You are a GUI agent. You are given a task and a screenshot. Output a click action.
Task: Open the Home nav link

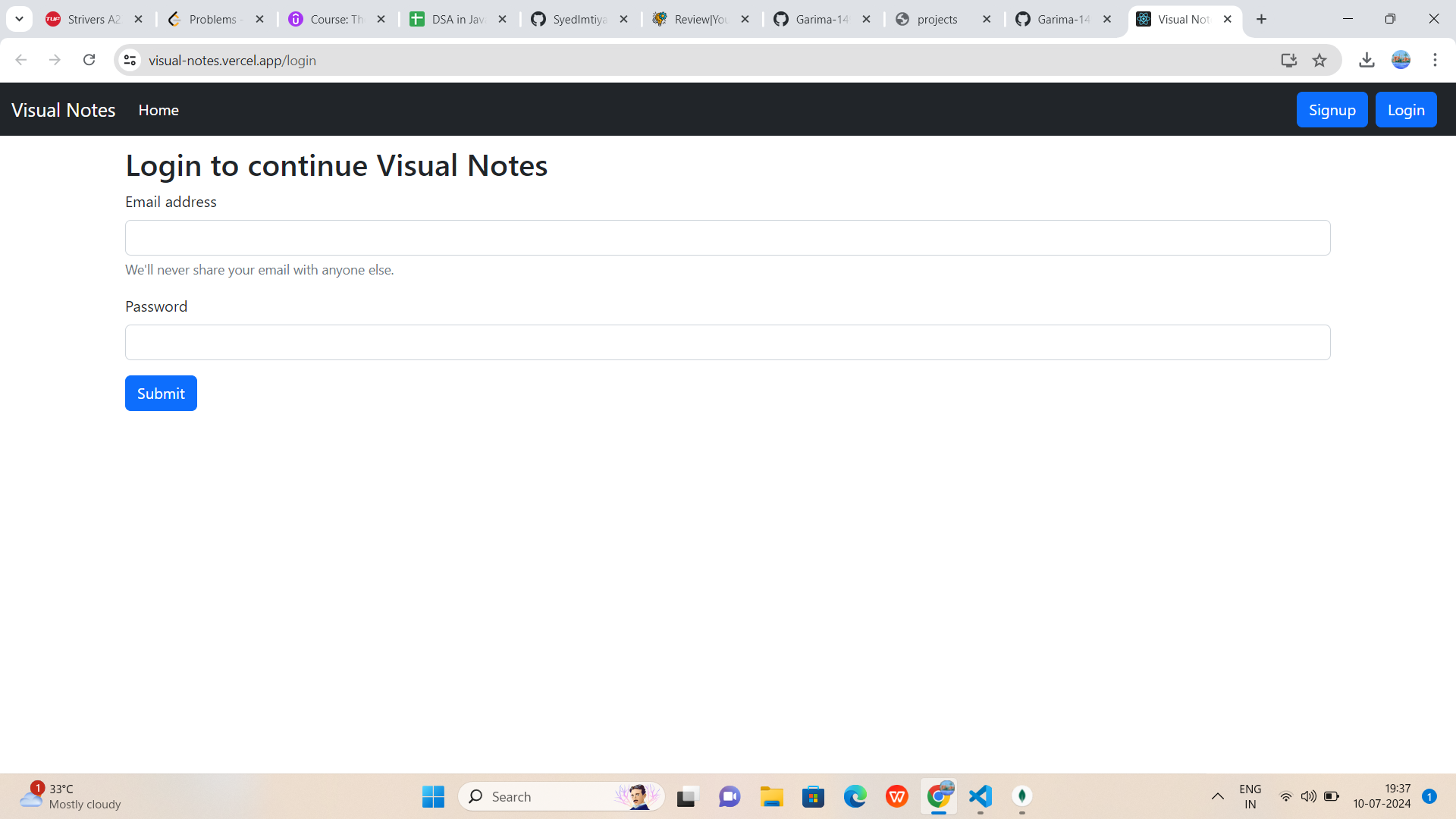[158, 110]
